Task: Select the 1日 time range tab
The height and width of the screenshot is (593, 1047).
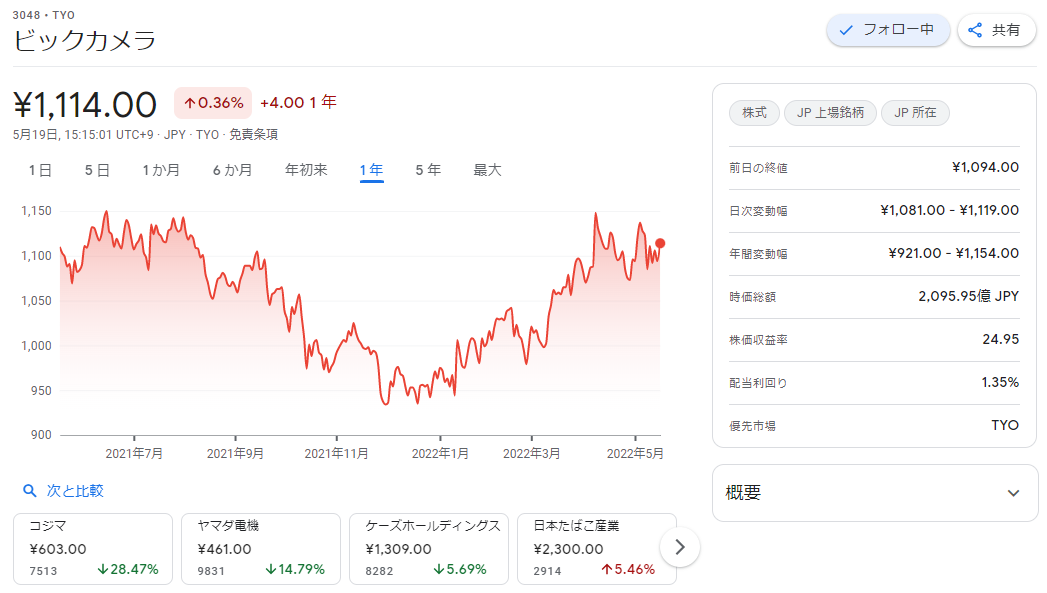Action: [39, 170]
